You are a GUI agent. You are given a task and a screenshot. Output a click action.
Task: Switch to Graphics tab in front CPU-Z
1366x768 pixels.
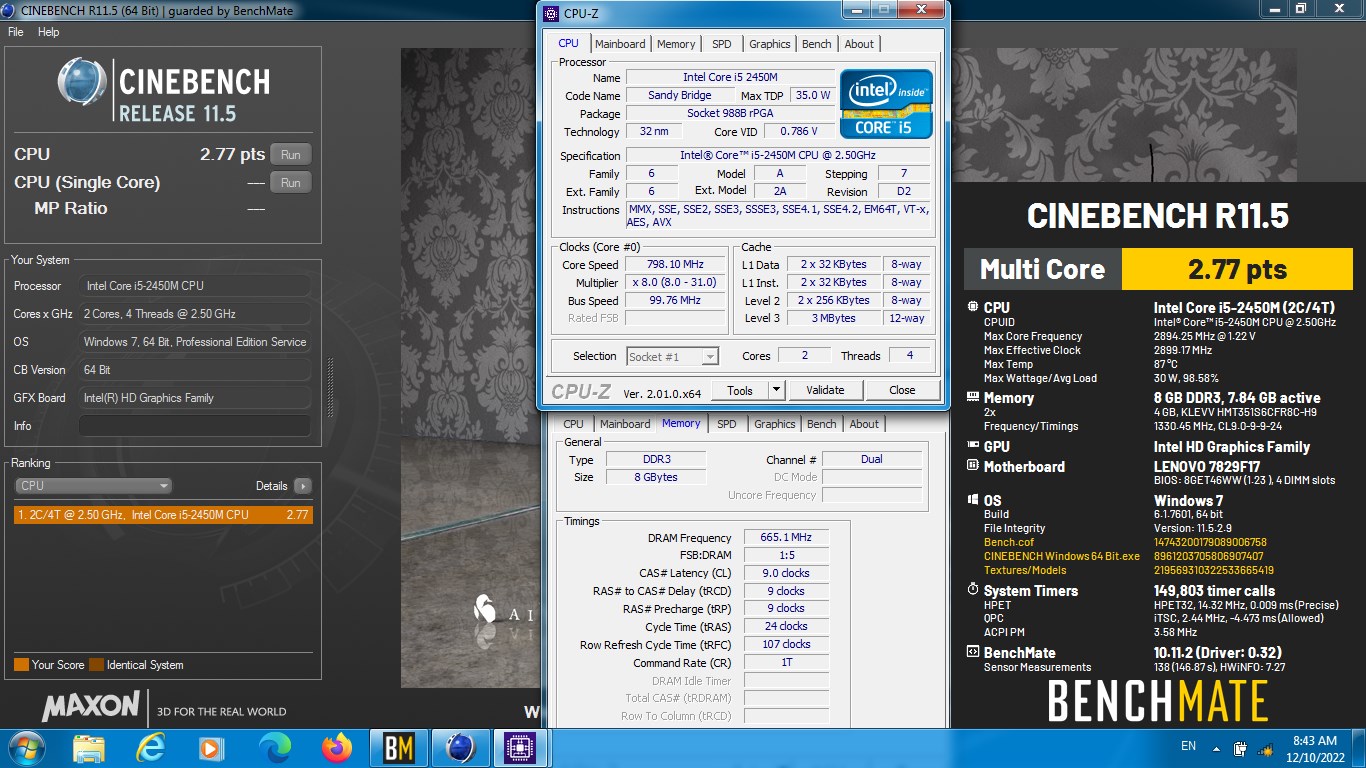click(x=770, y=44)
